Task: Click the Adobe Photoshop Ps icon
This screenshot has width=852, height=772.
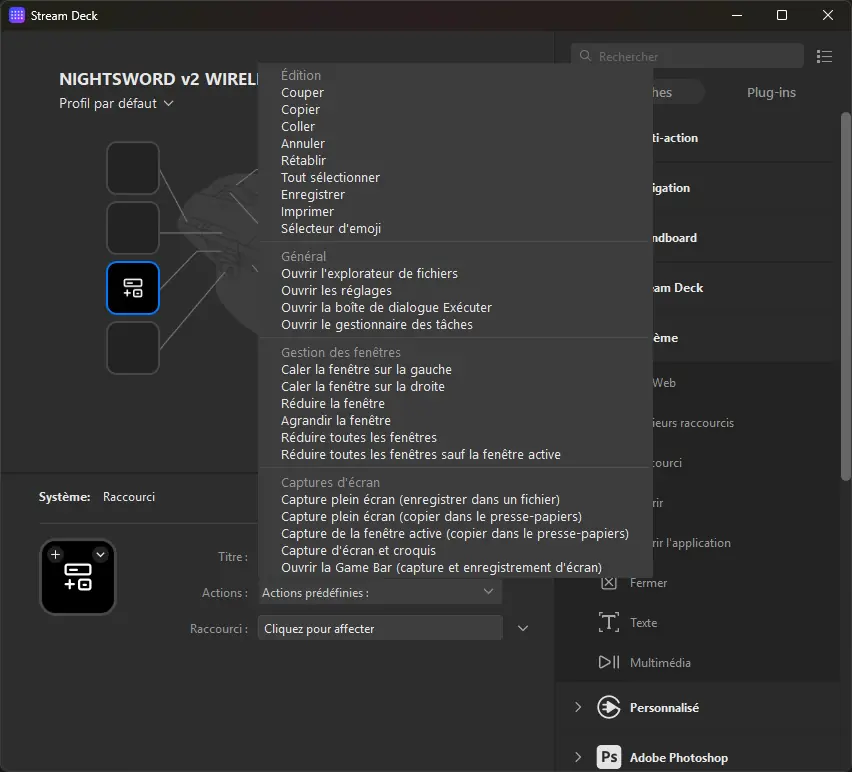Action: 609,757
